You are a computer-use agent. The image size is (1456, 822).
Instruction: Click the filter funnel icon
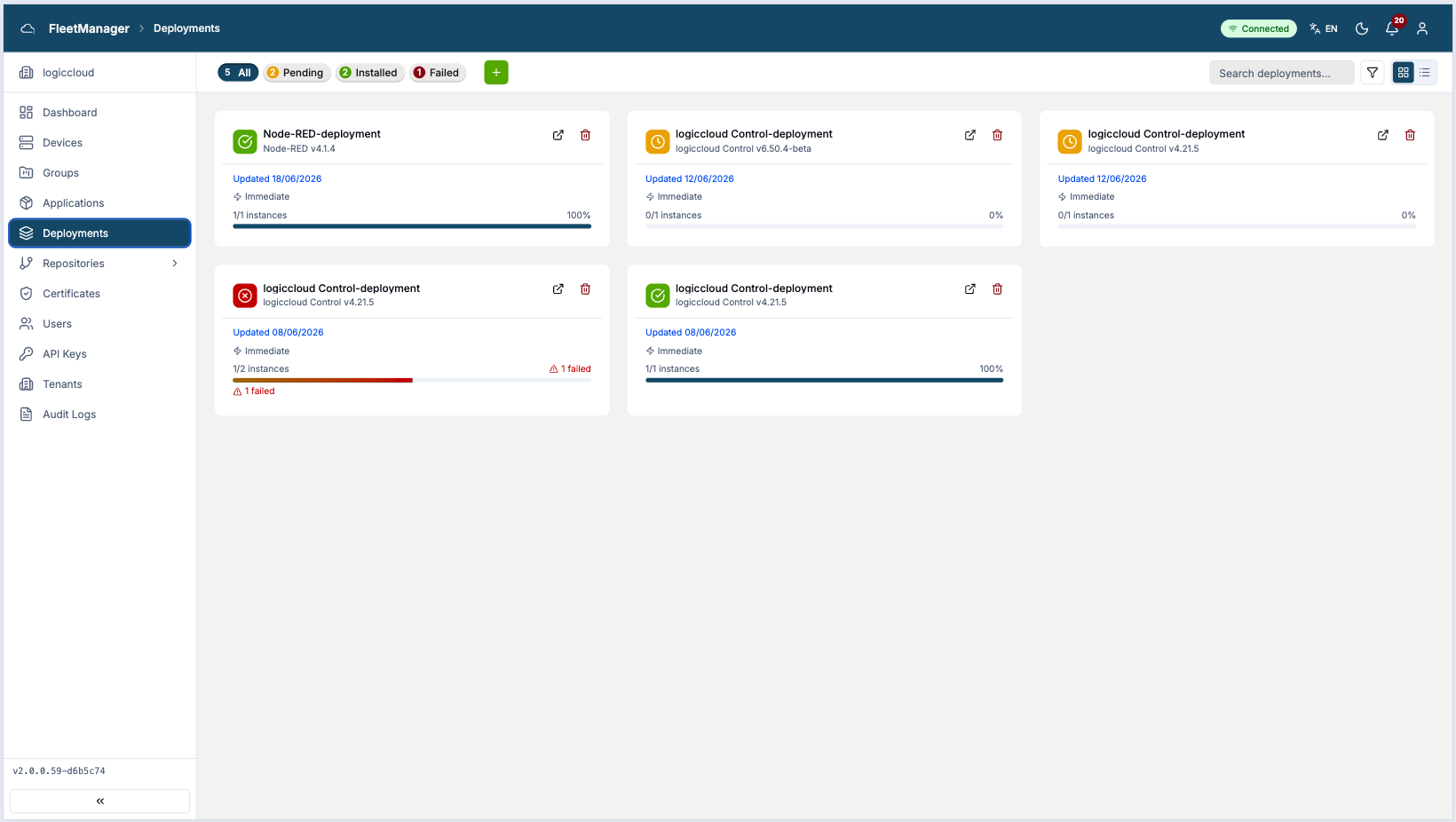pyautogui.click(x=1373, y=73)
